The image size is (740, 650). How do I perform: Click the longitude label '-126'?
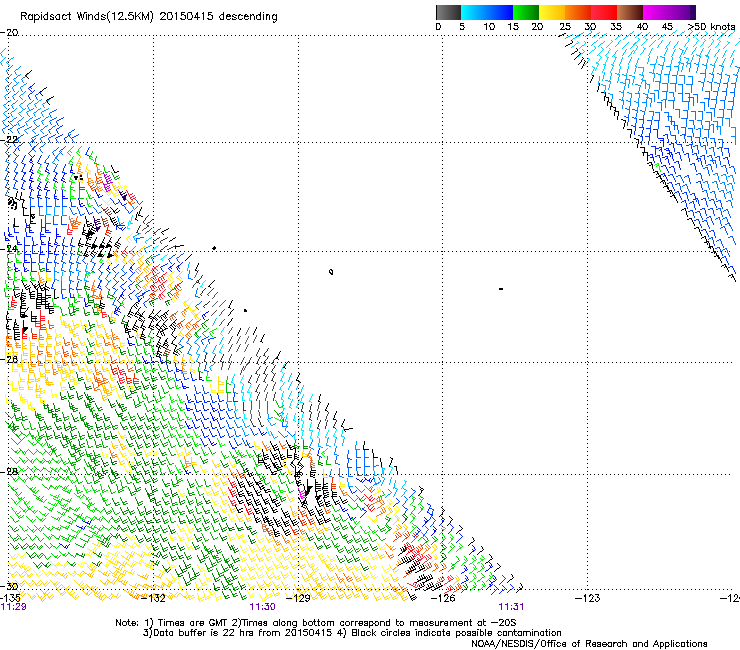(443, 598)
